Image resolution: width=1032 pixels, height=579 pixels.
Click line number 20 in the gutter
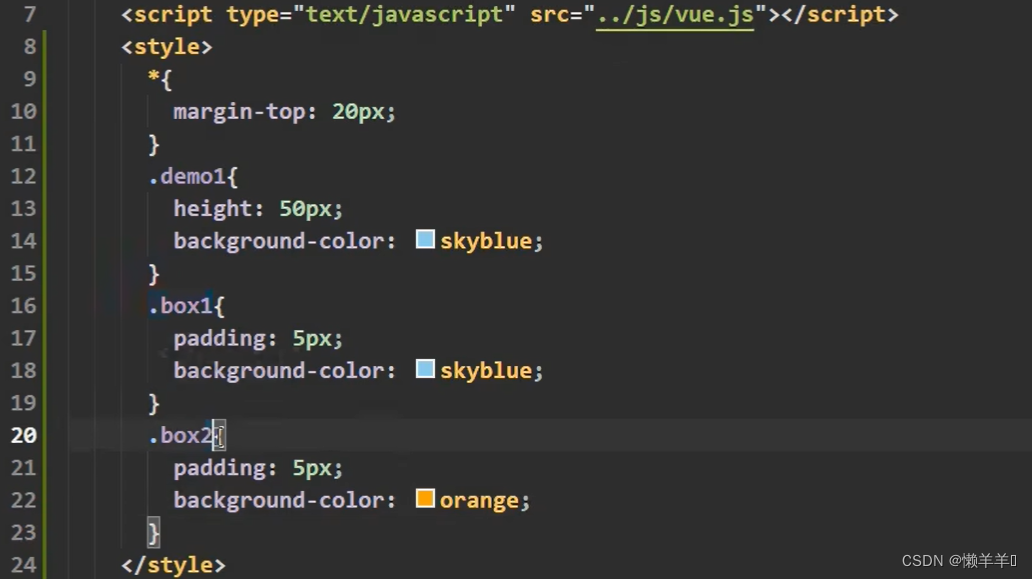24,436
